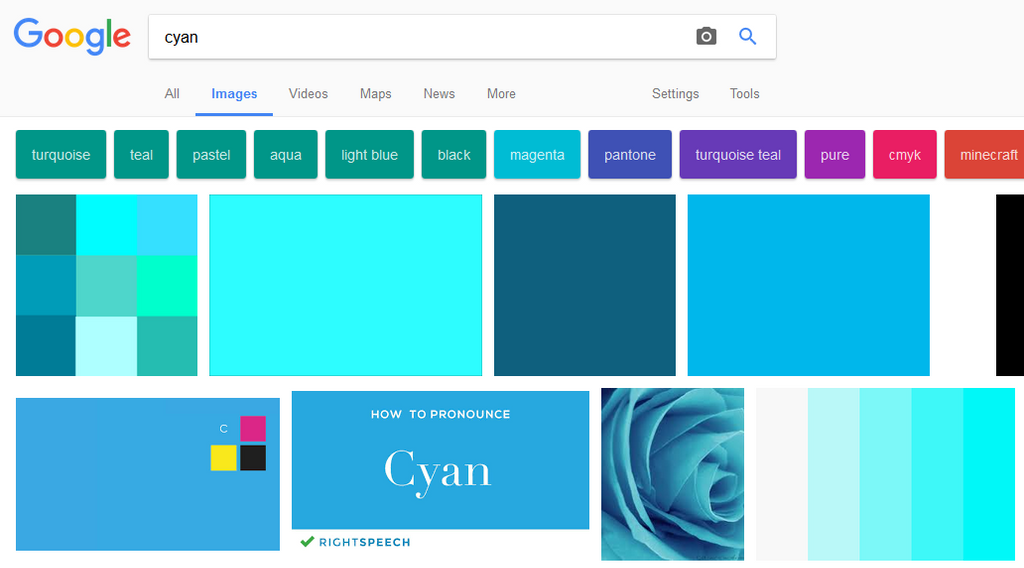The image size is (1024, 568).
Task: Open the Settings menu
Action: point(675,94)
